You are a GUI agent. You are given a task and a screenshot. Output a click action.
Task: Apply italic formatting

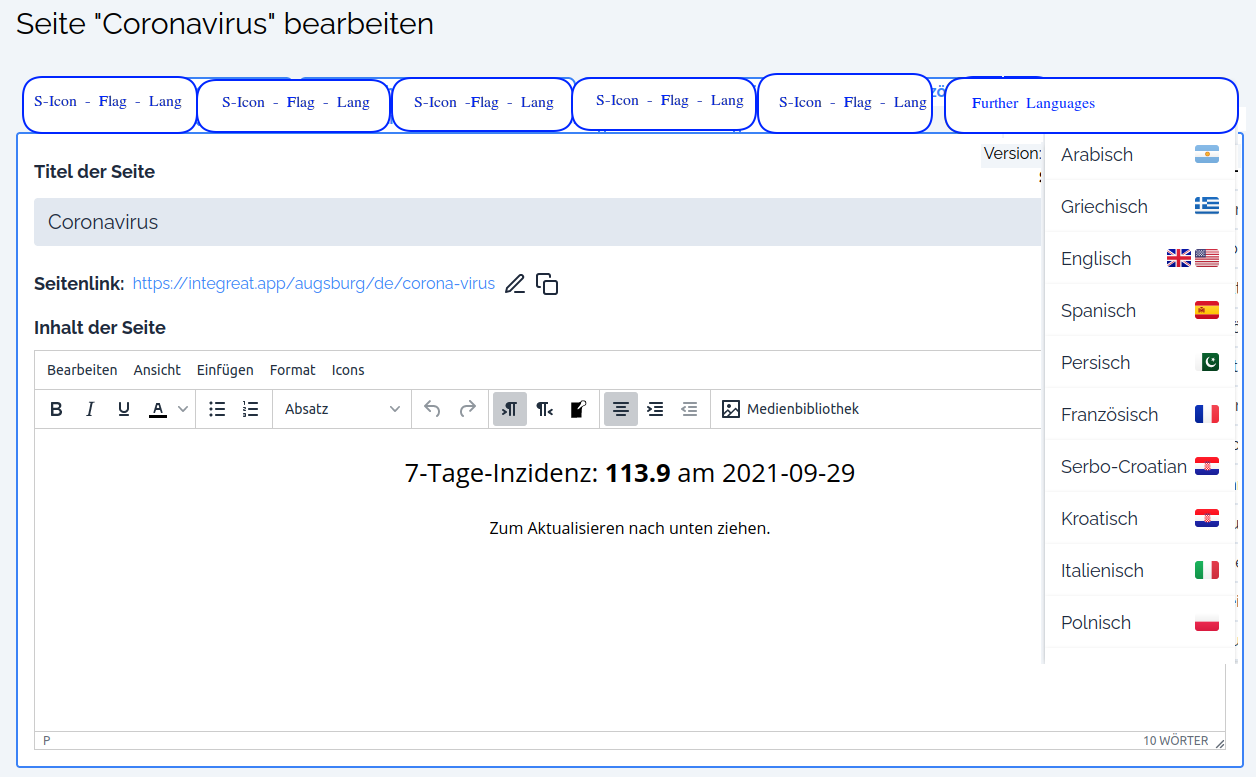coord(90,409)
